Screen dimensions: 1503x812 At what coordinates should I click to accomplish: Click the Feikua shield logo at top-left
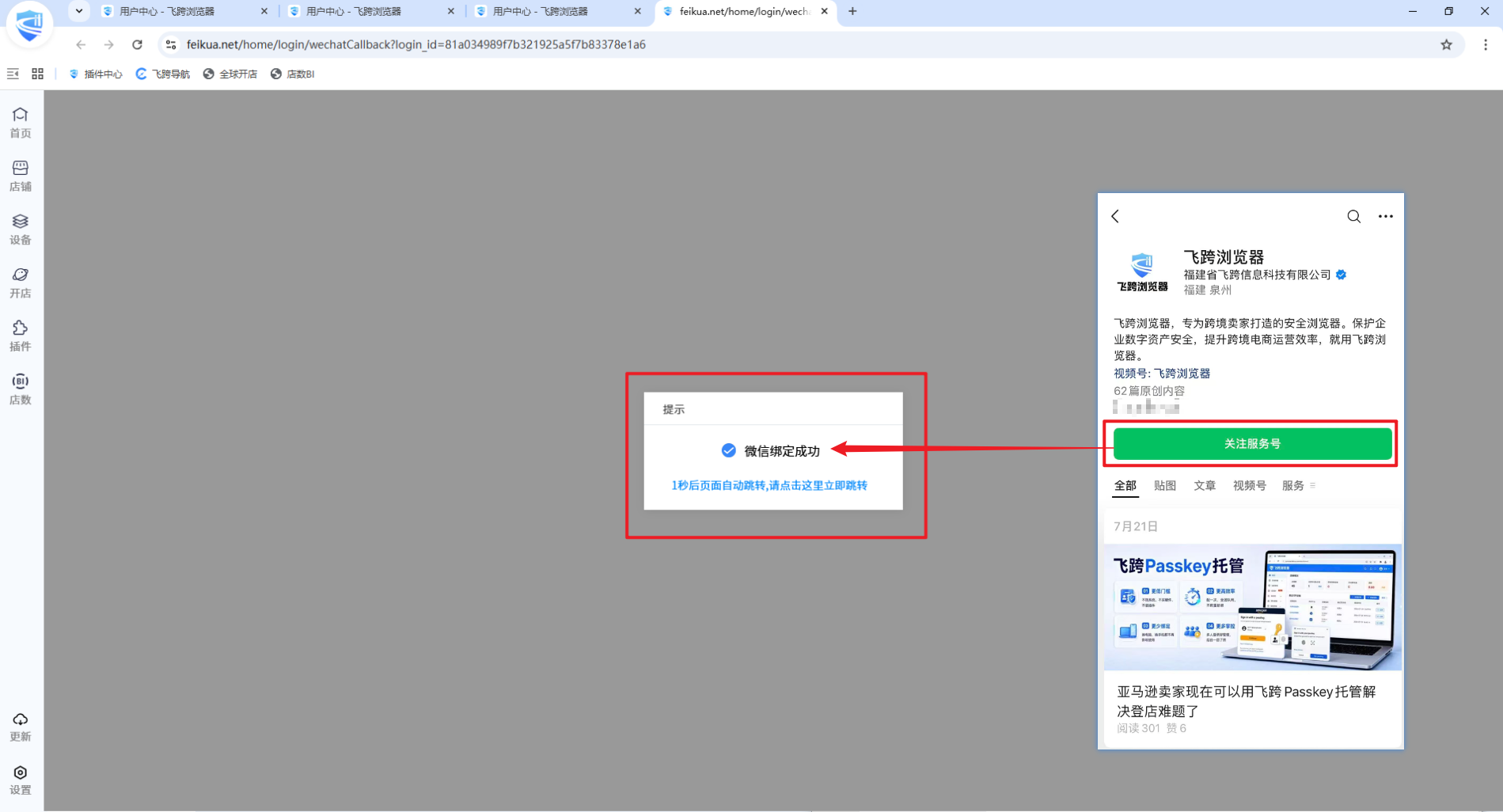tap(29, 24)
